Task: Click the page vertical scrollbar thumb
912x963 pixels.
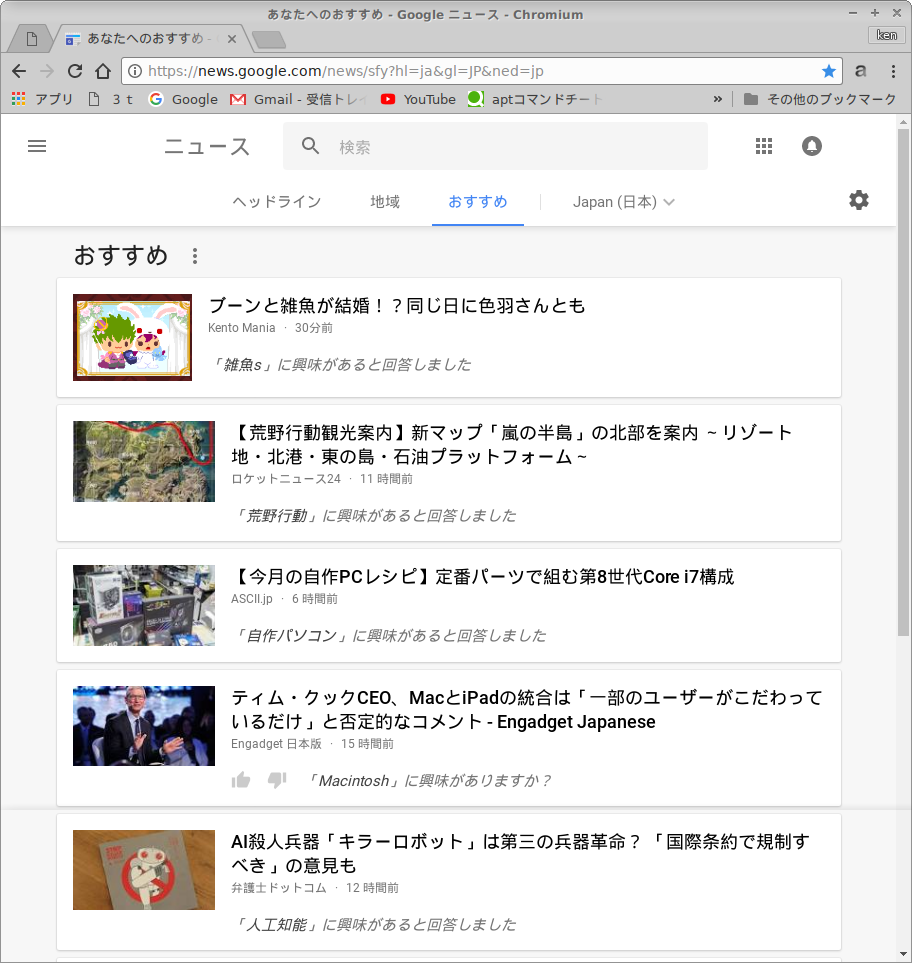Action: pyautogui.click(x=903, y=382)
